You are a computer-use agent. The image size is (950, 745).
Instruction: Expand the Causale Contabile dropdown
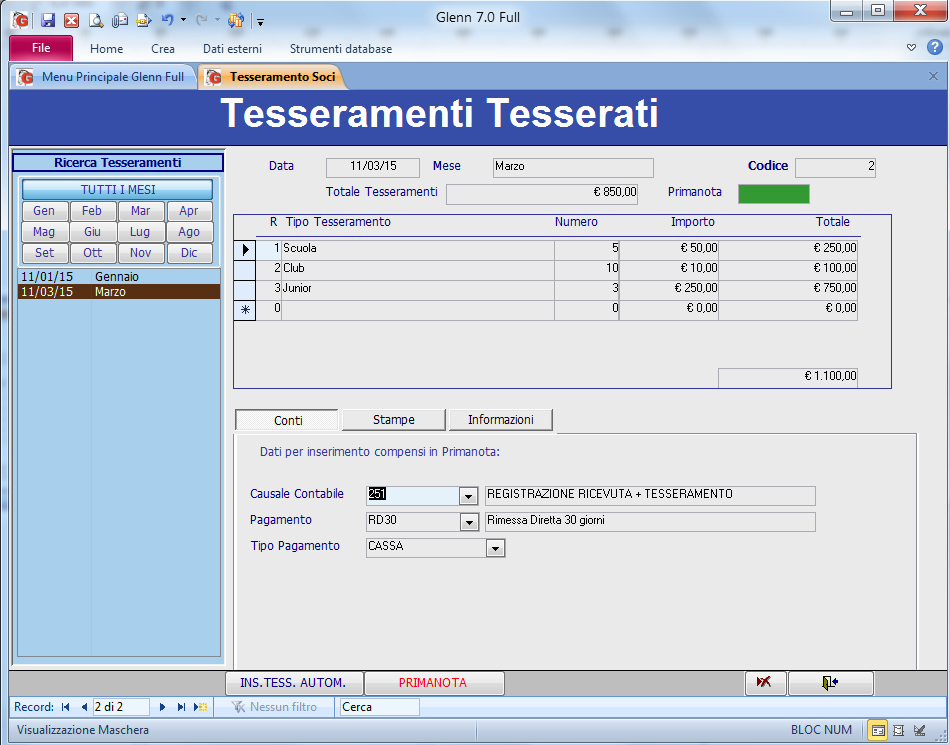point(468,497)
